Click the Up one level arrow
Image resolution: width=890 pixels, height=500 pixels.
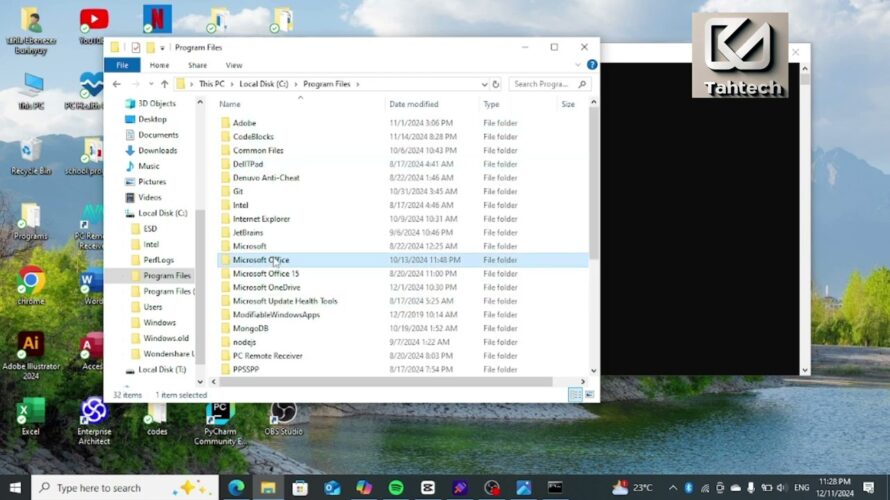[165, 84]
